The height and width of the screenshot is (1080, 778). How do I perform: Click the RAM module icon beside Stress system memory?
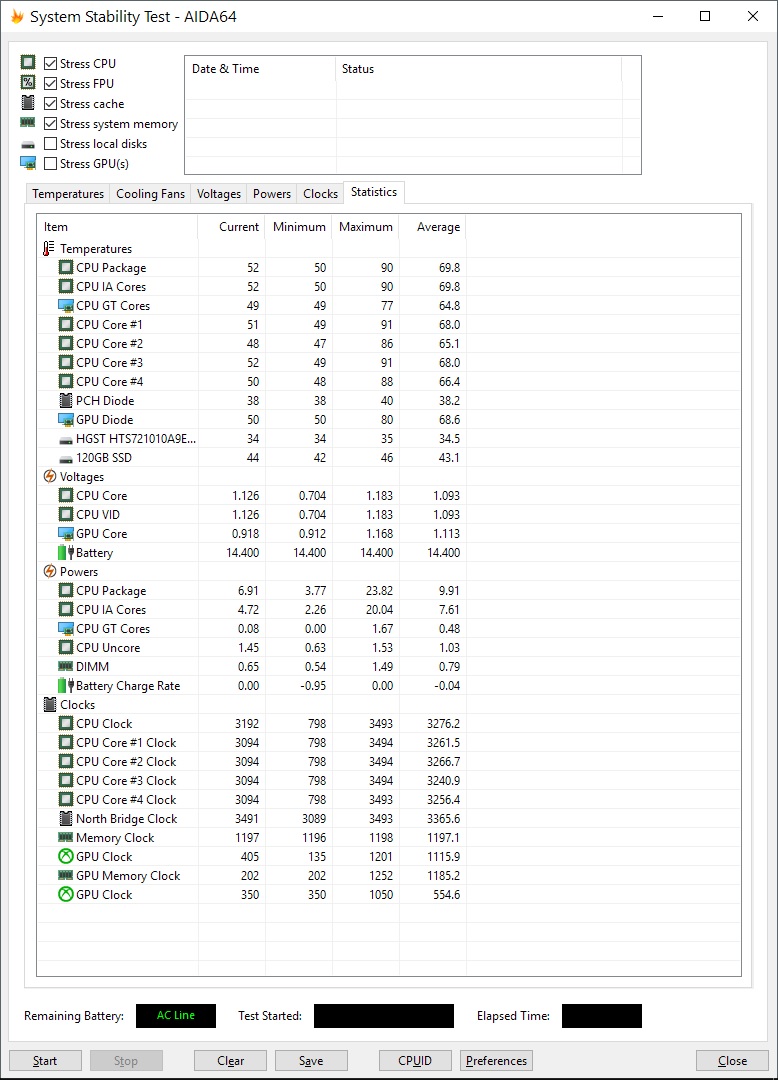28,123
